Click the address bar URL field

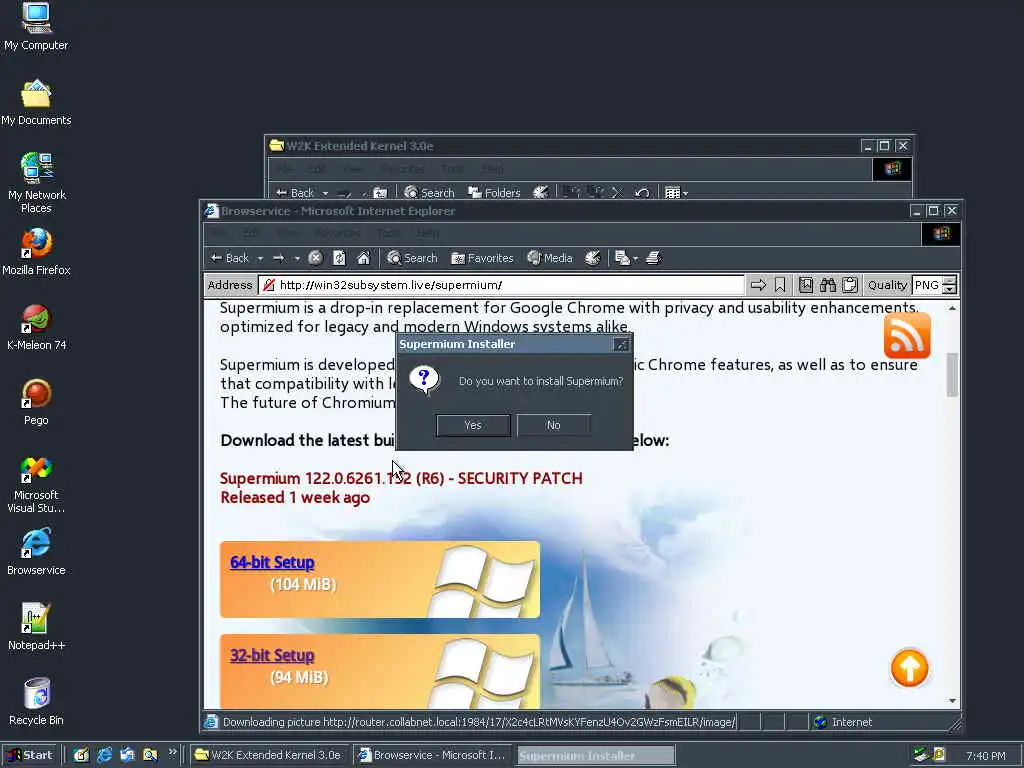(x=502, y=285)
